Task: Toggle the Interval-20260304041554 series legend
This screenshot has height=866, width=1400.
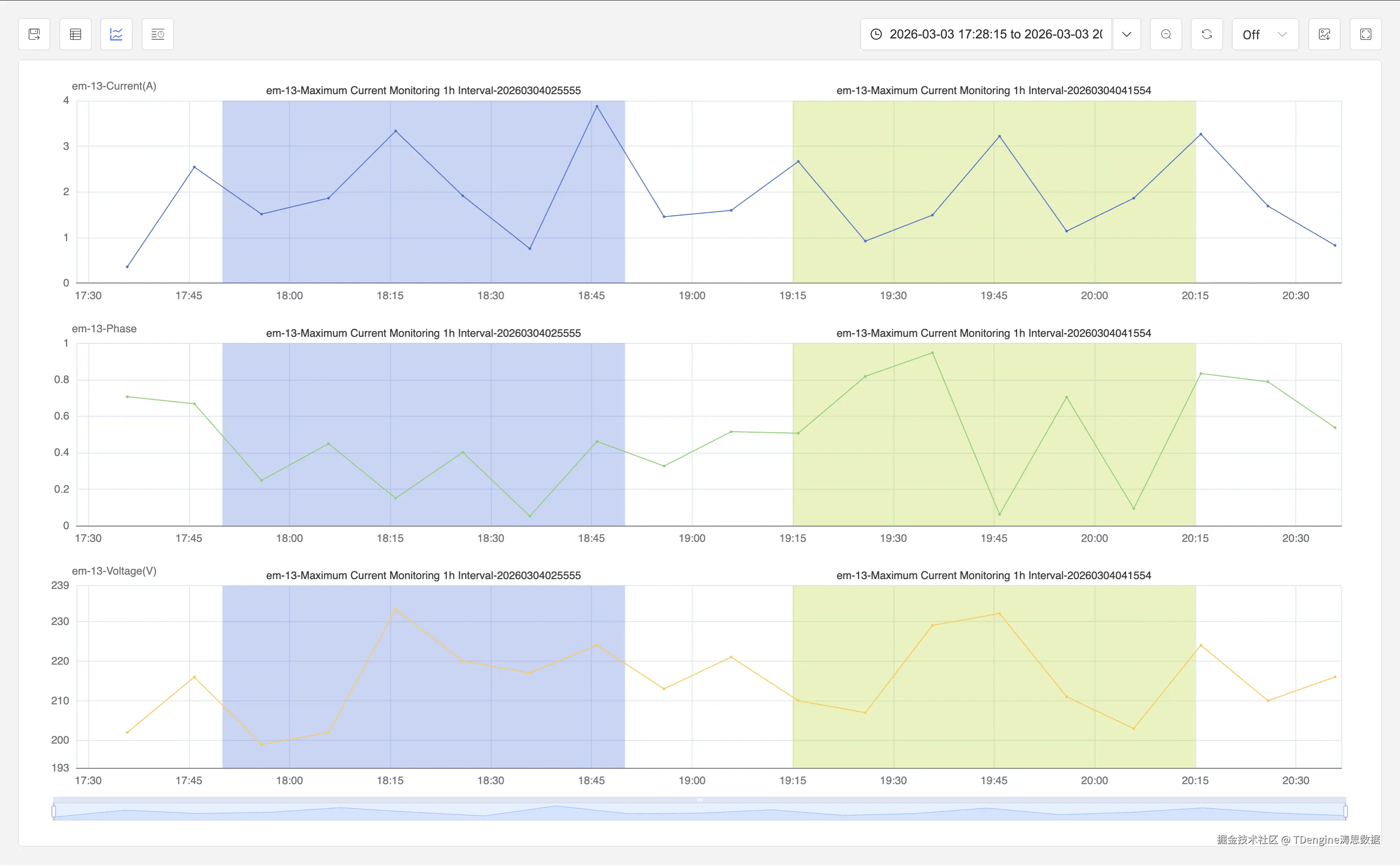Action: click(993, 90)
